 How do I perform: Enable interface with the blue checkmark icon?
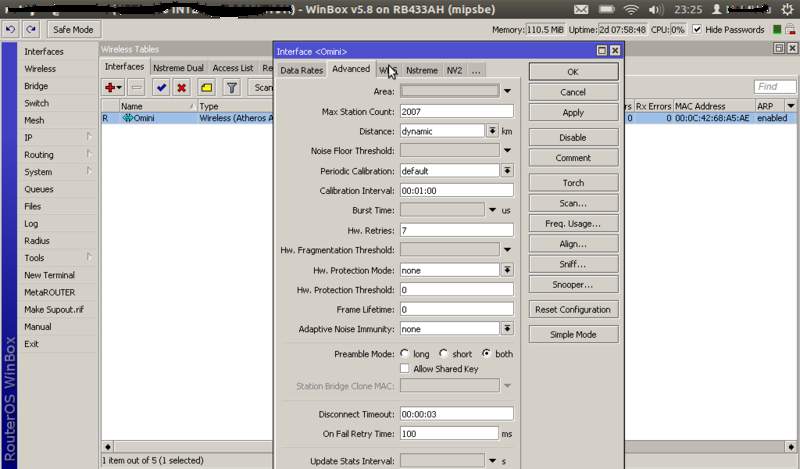(161, 88)
